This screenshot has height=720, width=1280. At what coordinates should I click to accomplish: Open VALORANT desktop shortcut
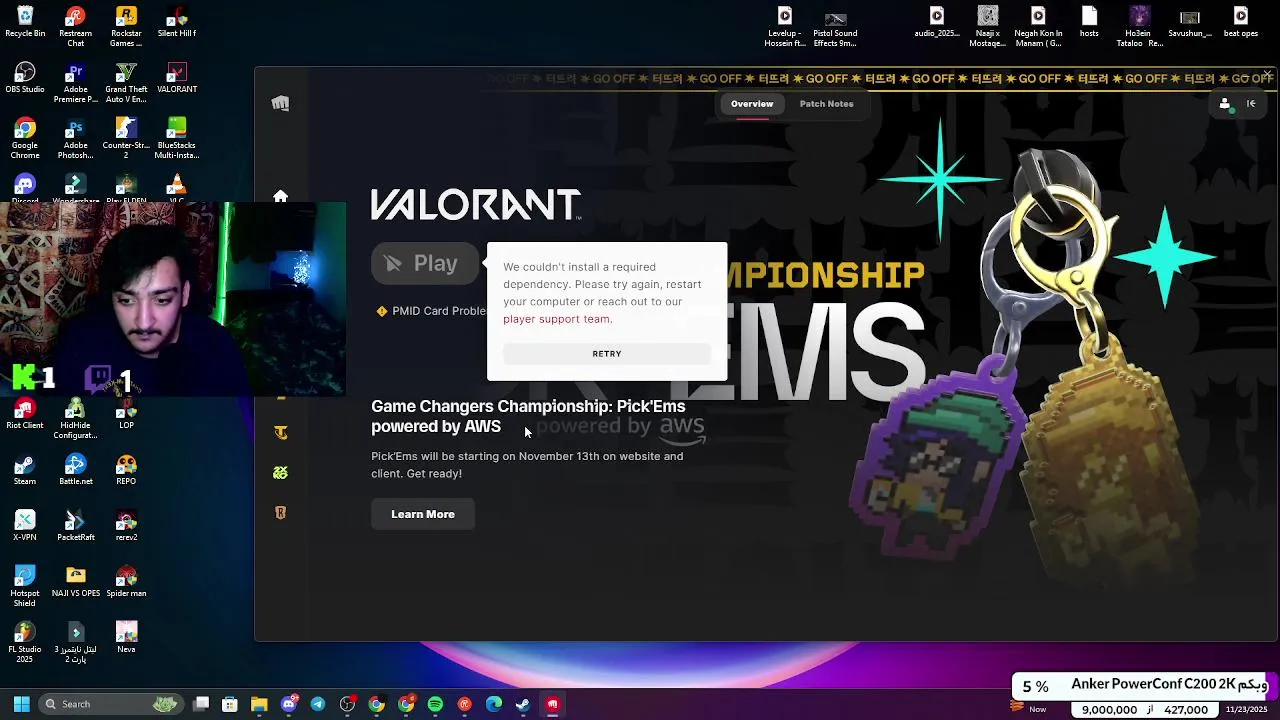click(177, 78)
